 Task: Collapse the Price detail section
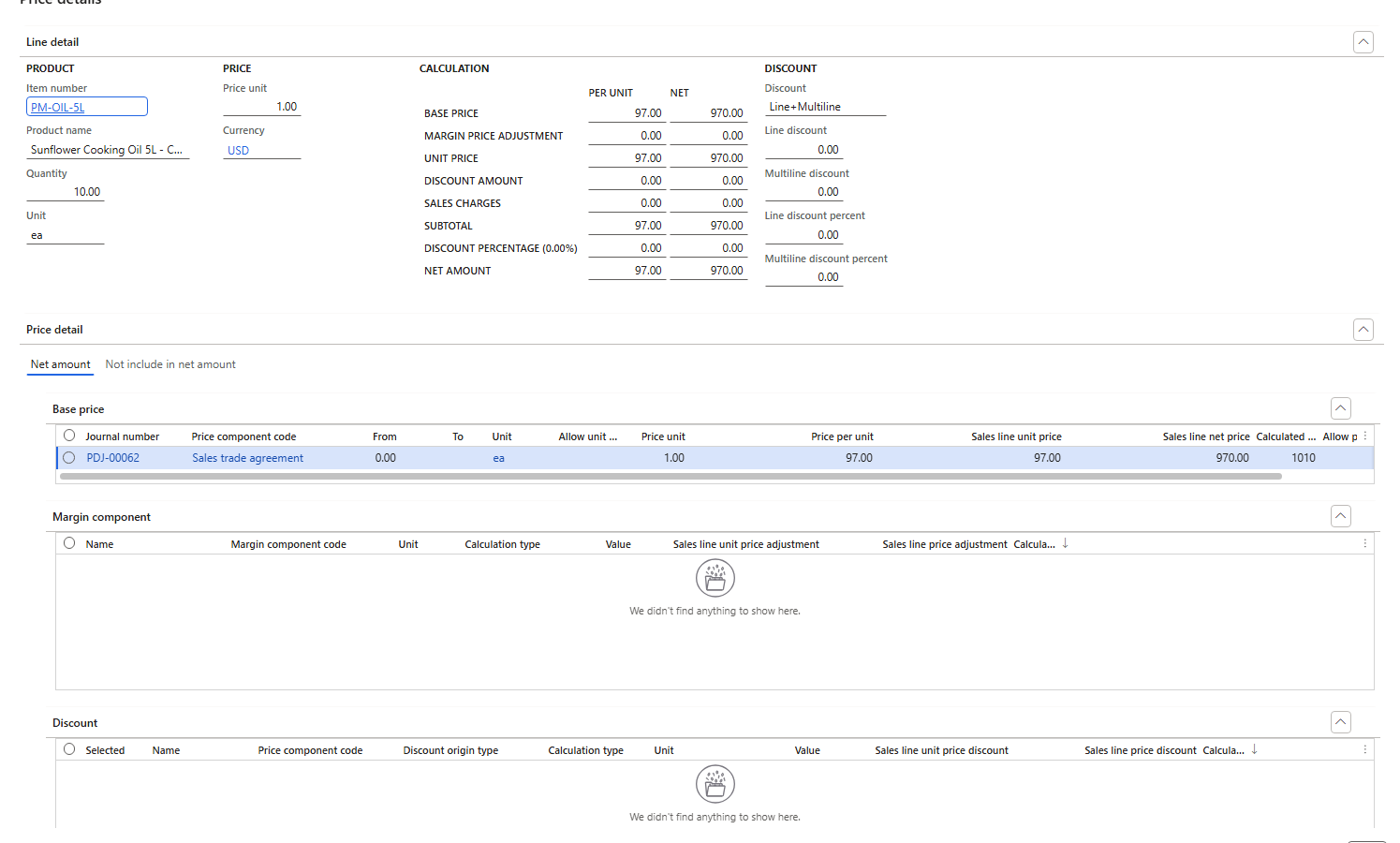[x=1363, y=330]
